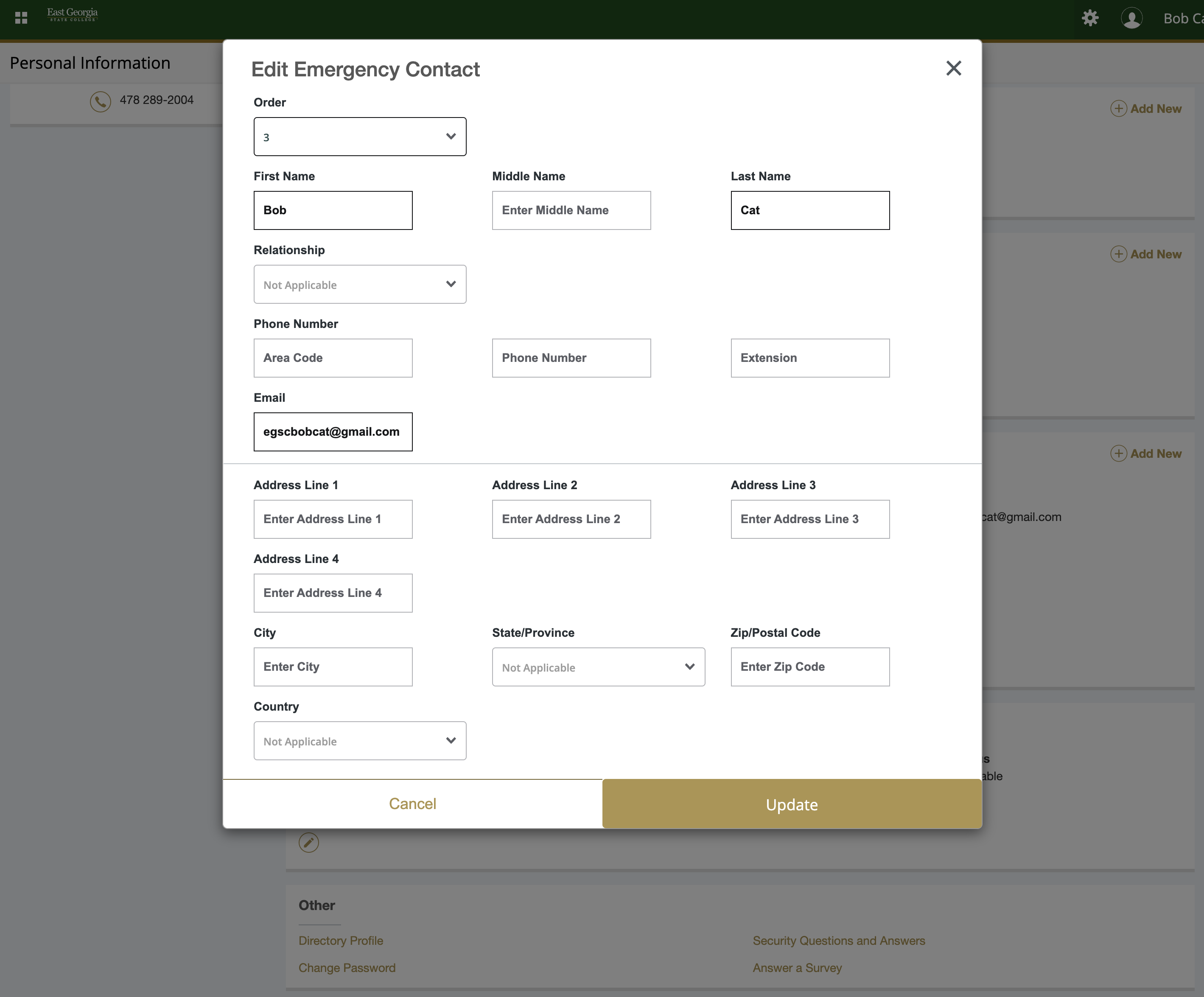The image size is (1204, 997).
Task: Expand the Country dropdown
Action: (x=359, y=741)
